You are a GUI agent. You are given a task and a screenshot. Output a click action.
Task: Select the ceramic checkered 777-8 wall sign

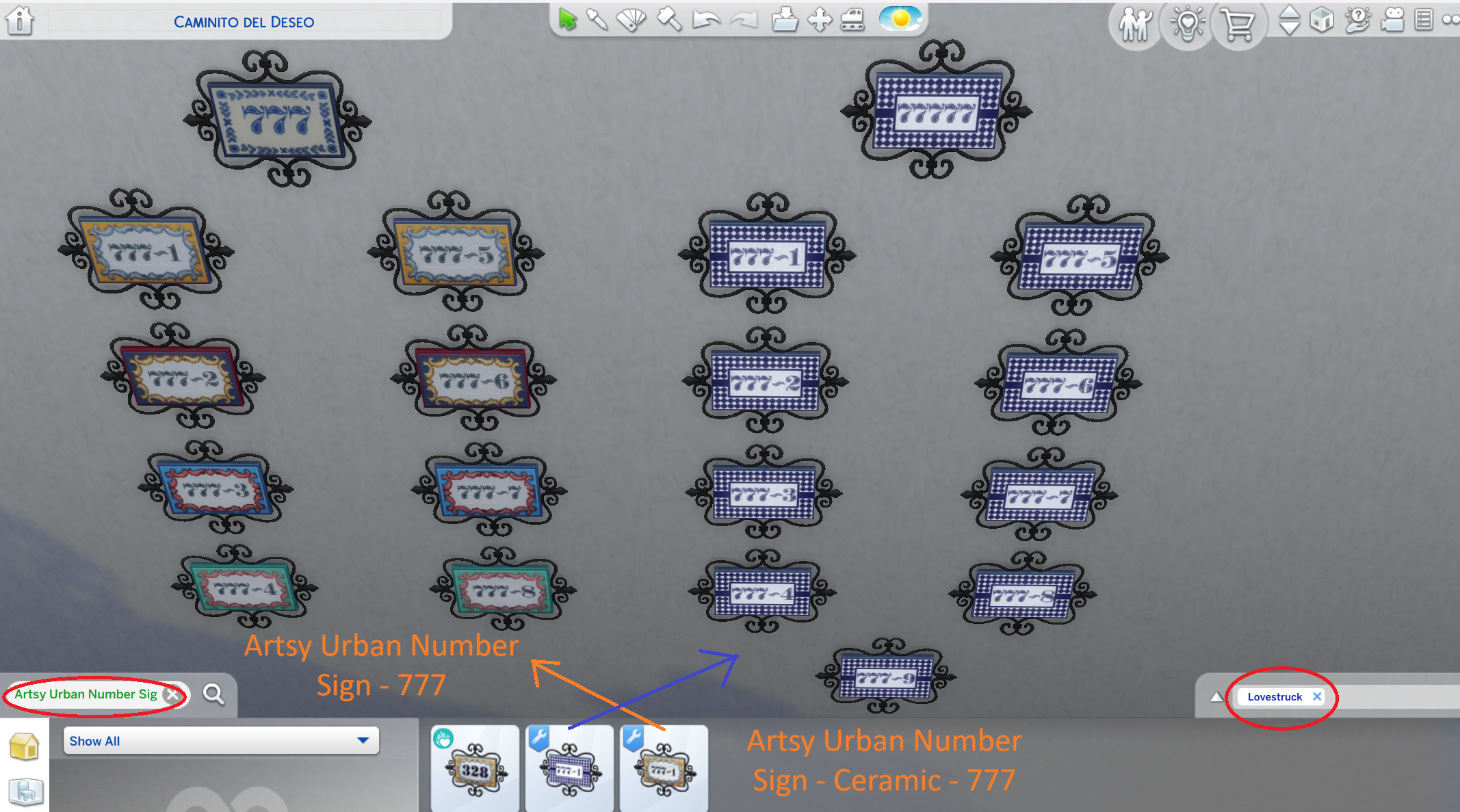tap(1023, 594)
